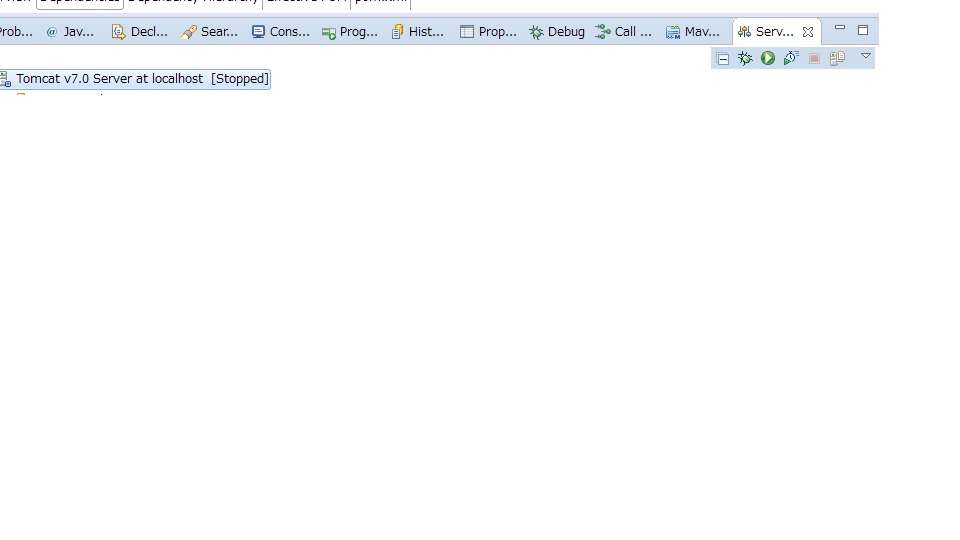
Task: Switch to the Properties tab
Action: 488,32
